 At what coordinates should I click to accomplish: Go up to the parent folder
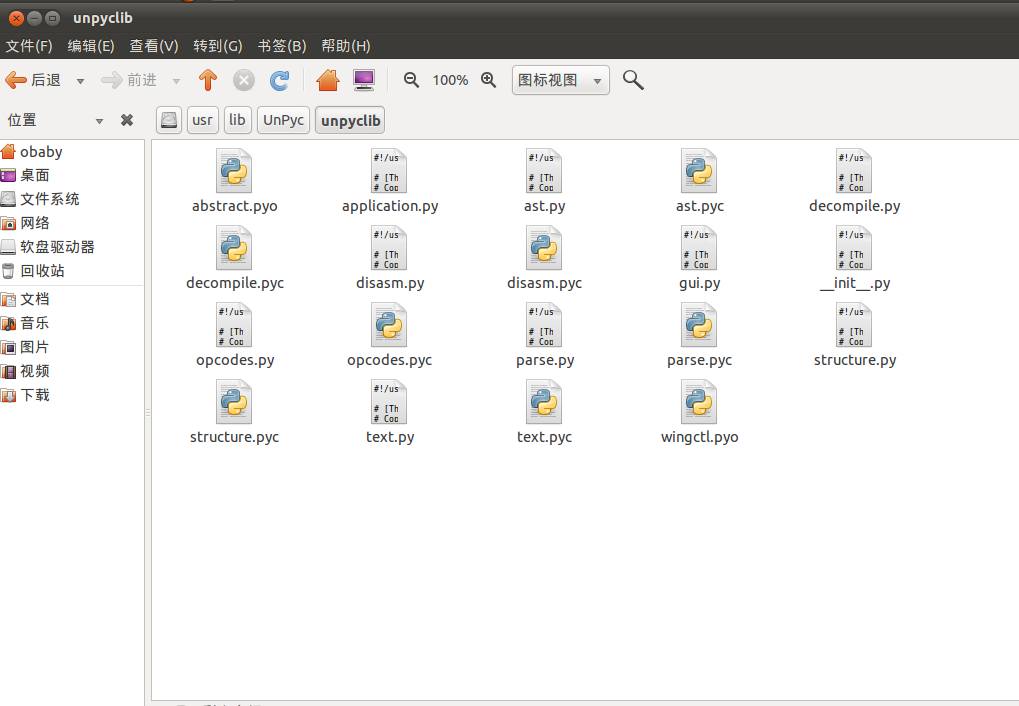click(208, 80)
